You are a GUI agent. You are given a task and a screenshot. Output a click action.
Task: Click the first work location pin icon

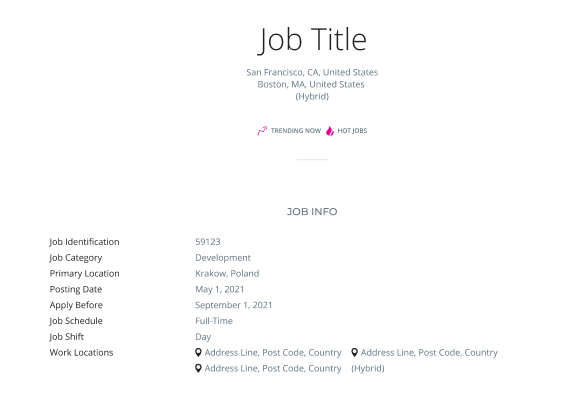[x=198, y=353]
